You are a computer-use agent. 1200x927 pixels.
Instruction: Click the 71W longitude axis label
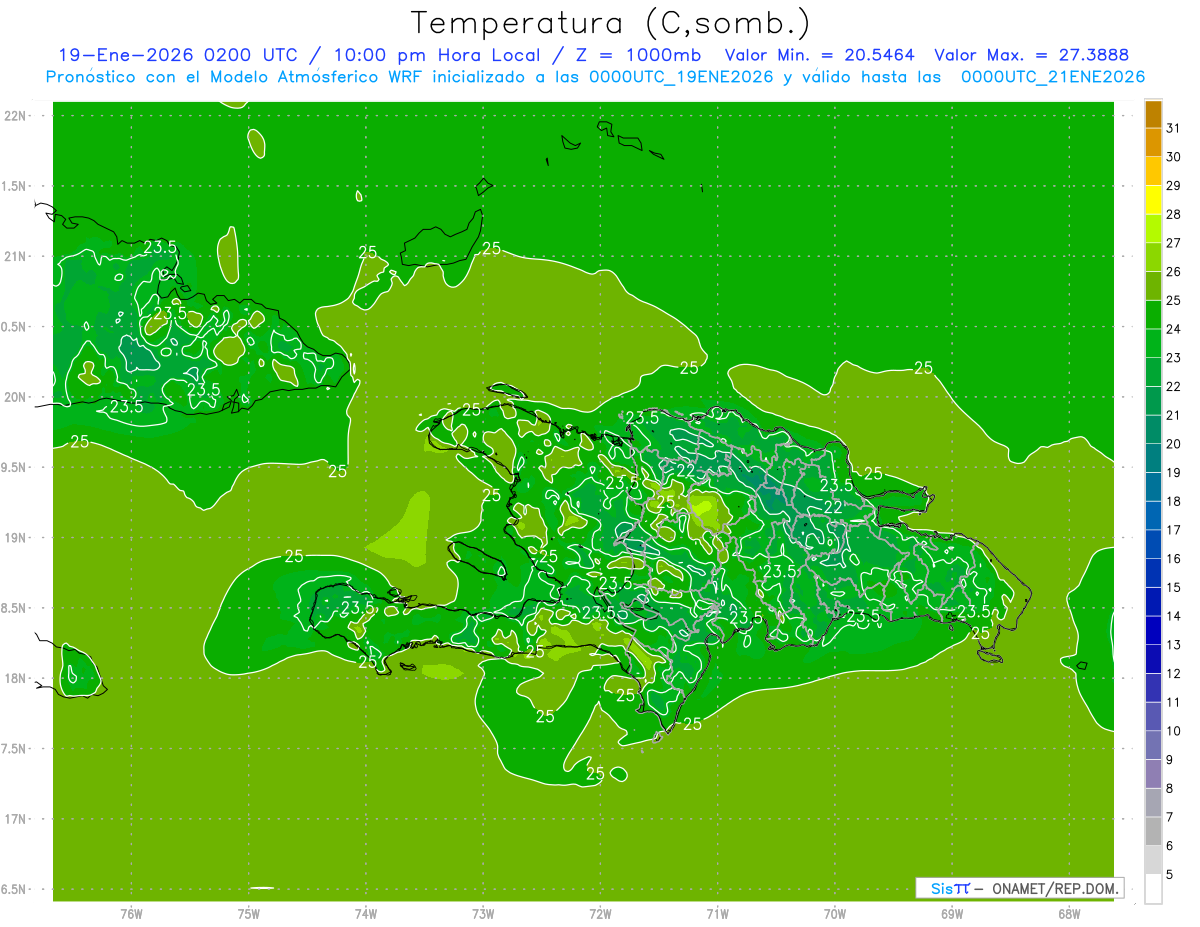click(x=717, y=913)
